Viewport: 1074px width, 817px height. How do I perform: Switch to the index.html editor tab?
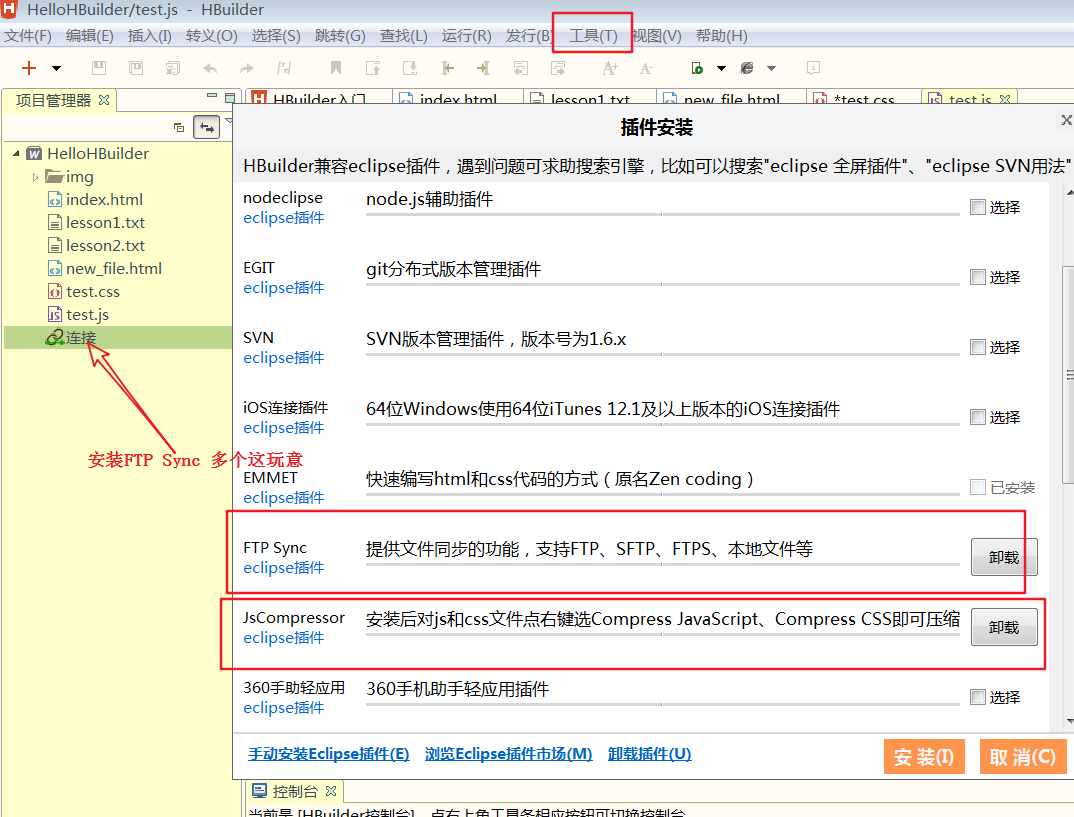(x=458, y=99)
